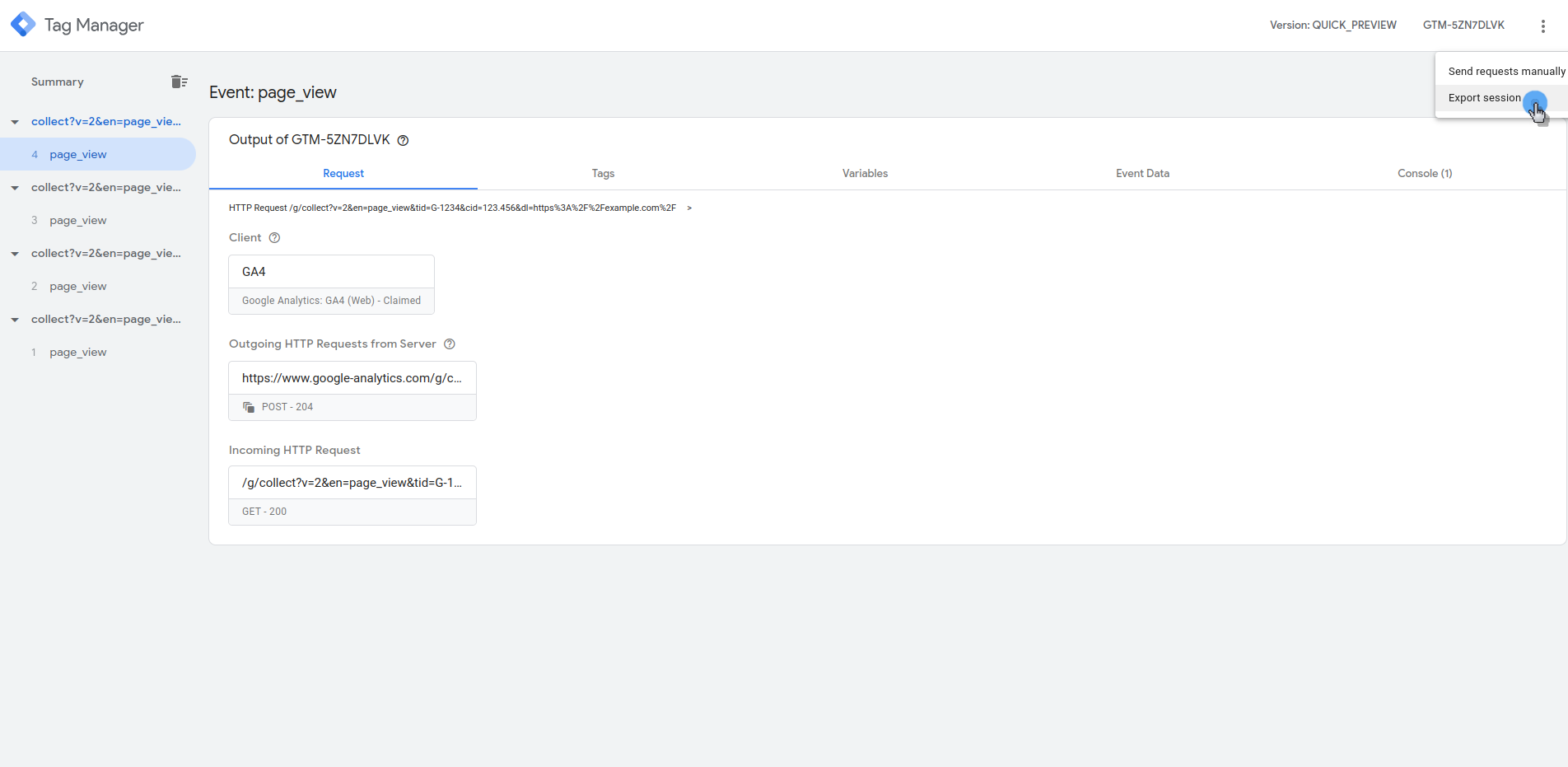The width and height of the screenshot is (1568, 767).
Task: Switch to the Tags tab
Action: click(x=603, y=174)
